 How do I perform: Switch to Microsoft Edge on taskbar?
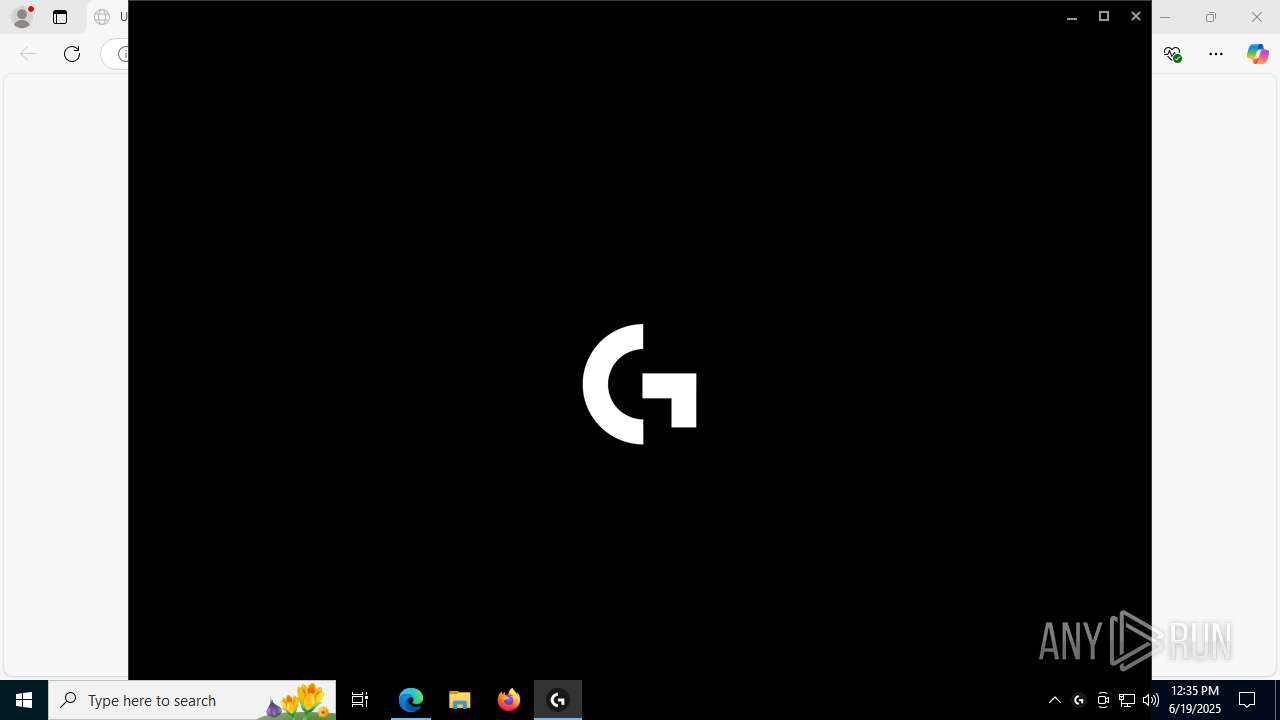tap(411, 700)
